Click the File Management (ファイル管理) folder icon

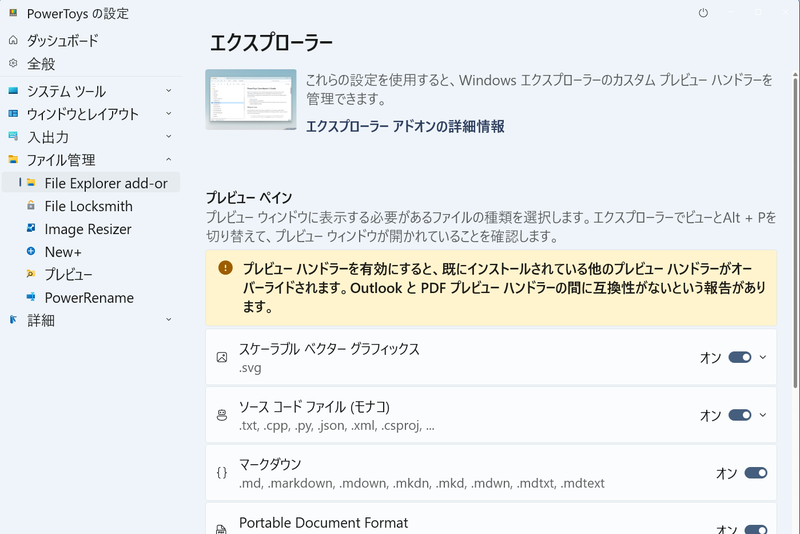point(13,160)
